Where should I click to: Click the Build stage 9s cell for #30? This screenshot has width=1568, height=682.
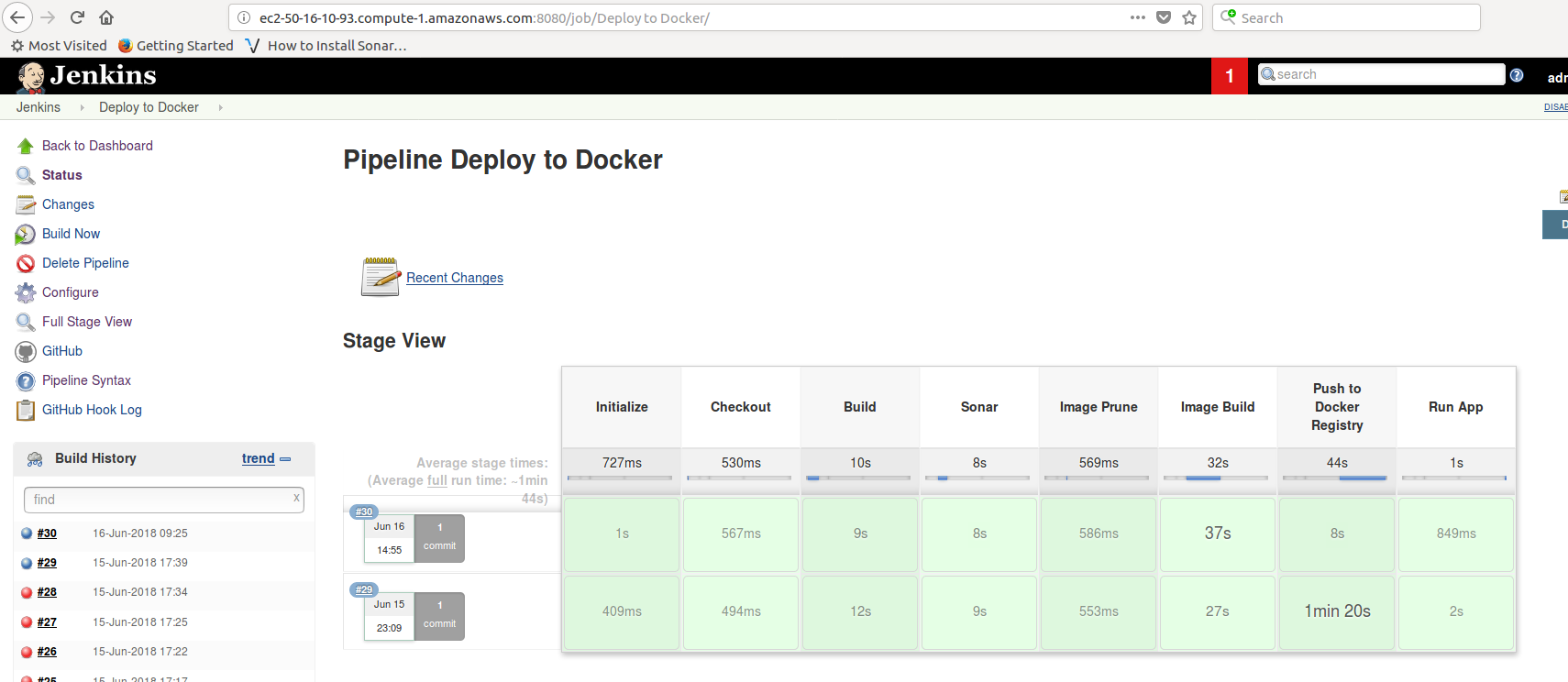click(x=860, y=534)
